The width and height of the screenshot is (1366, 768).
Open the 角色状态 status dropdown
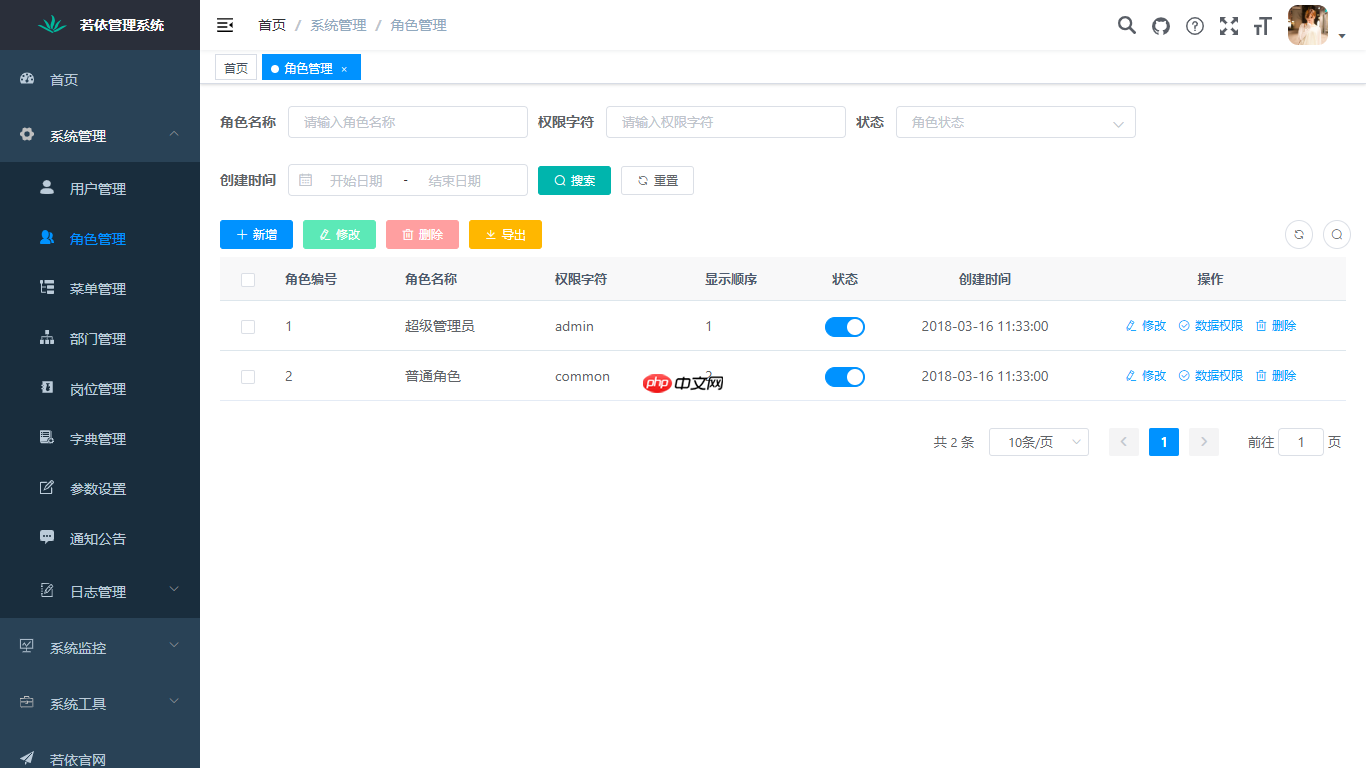pos(1015,122)
